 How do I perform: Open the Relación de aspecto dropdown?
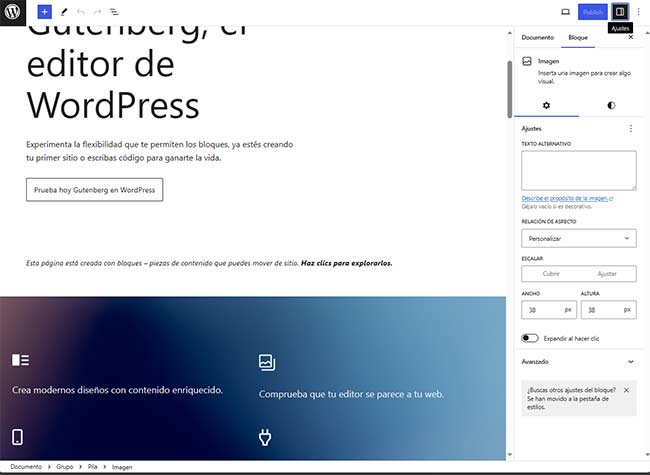(x=579, y=238)
